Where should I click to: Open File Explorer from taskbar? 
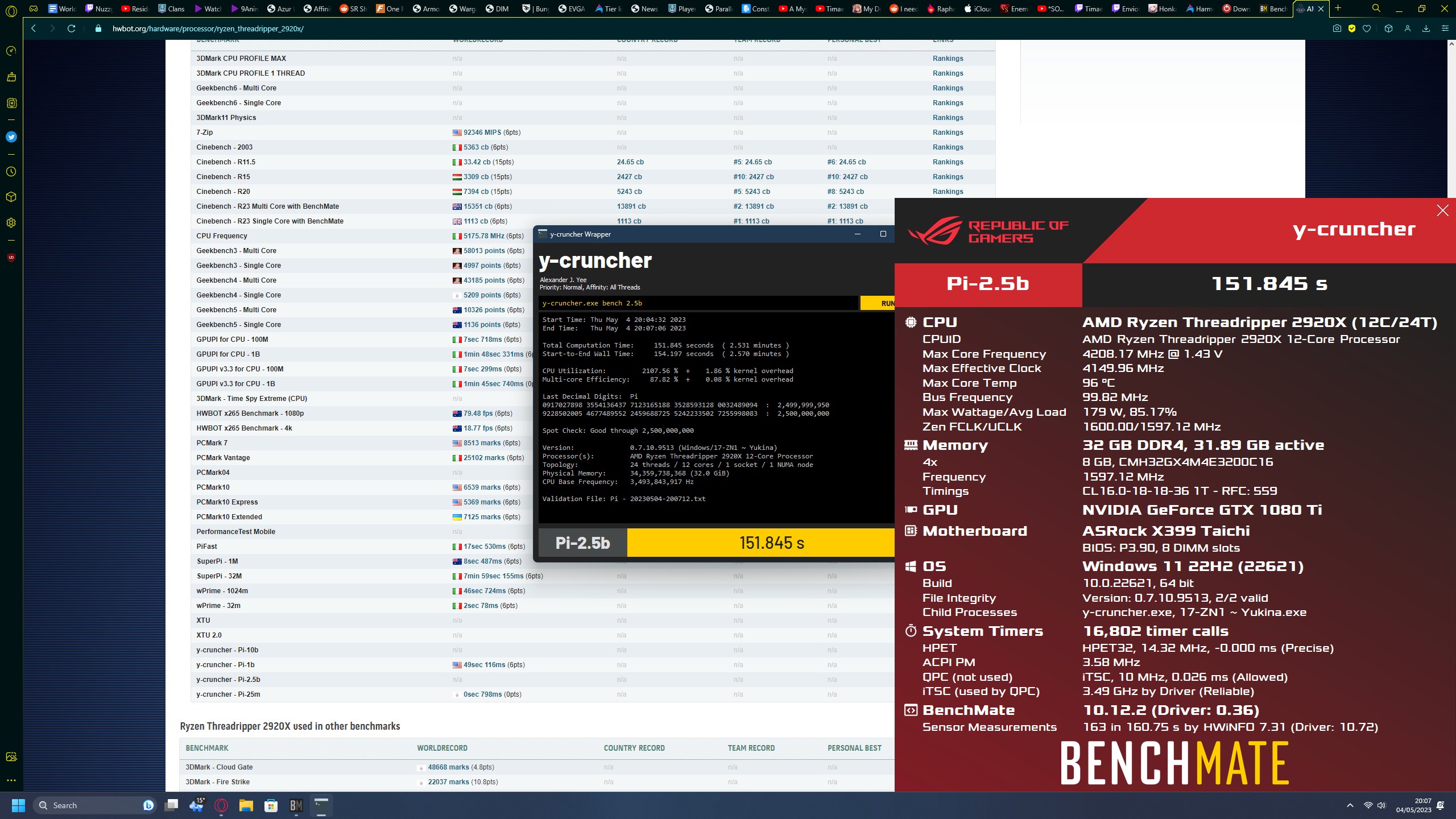point(246,805)
